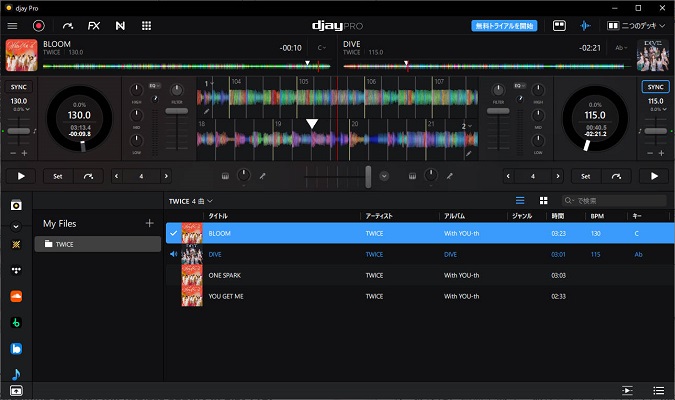675x400 pixels.
Task: Open the hamburger main menu
Action: pyautogui.click(x=12, y=26)
